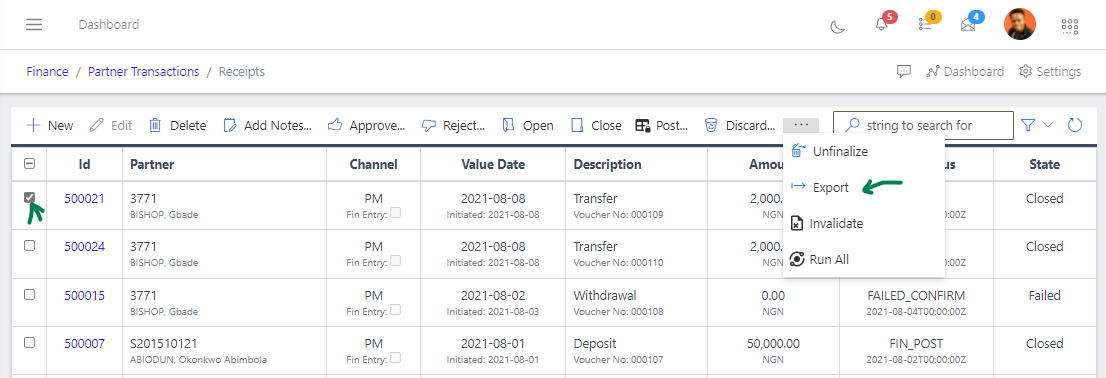Click the Withdrawal description cell
Image resolution: width=1106 pixels, height=378 pixels.
click(x=636, y=302)
